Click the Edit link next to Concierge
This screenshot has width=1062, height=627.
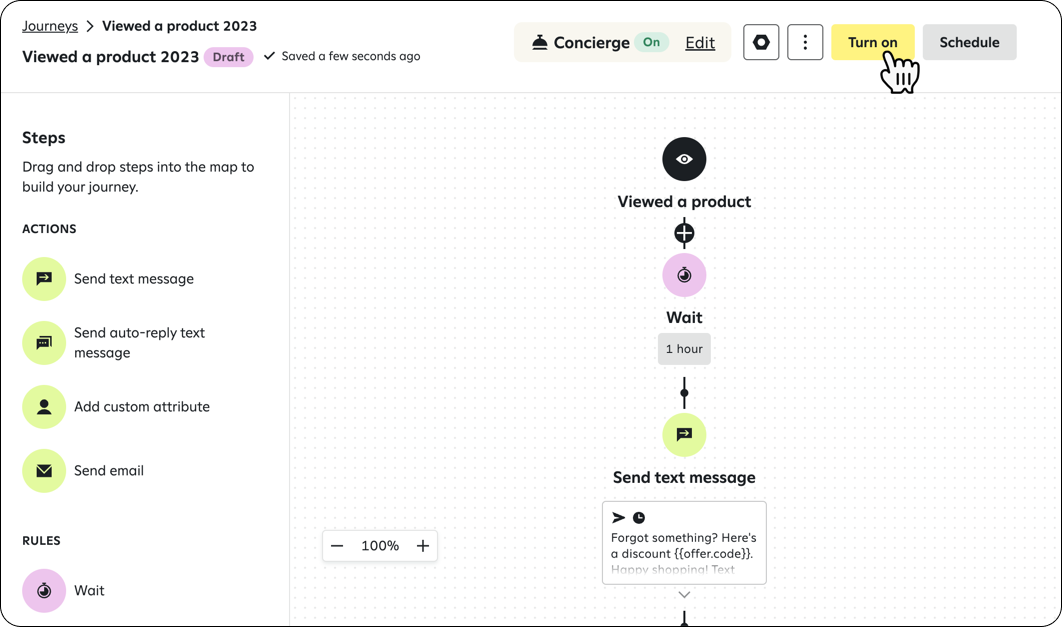tap(700, 42)
